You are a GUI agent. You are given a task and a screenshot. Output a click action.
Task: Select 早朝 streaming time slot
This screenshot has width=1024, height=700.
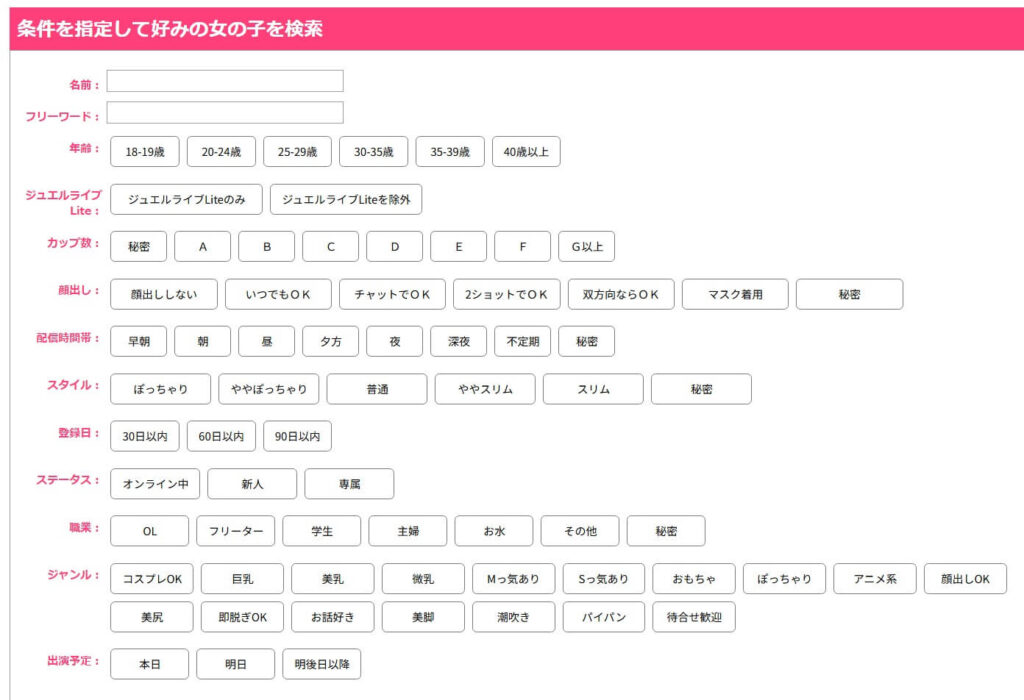coord(138,342)
